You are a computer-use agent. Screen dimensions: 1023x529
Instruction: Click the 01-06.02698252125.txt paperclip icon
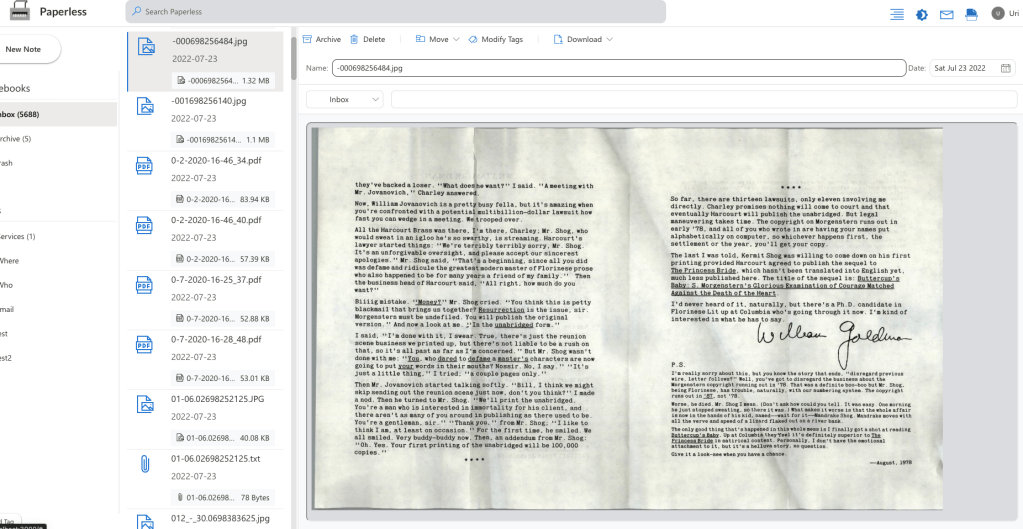click(x=144, y=462)
